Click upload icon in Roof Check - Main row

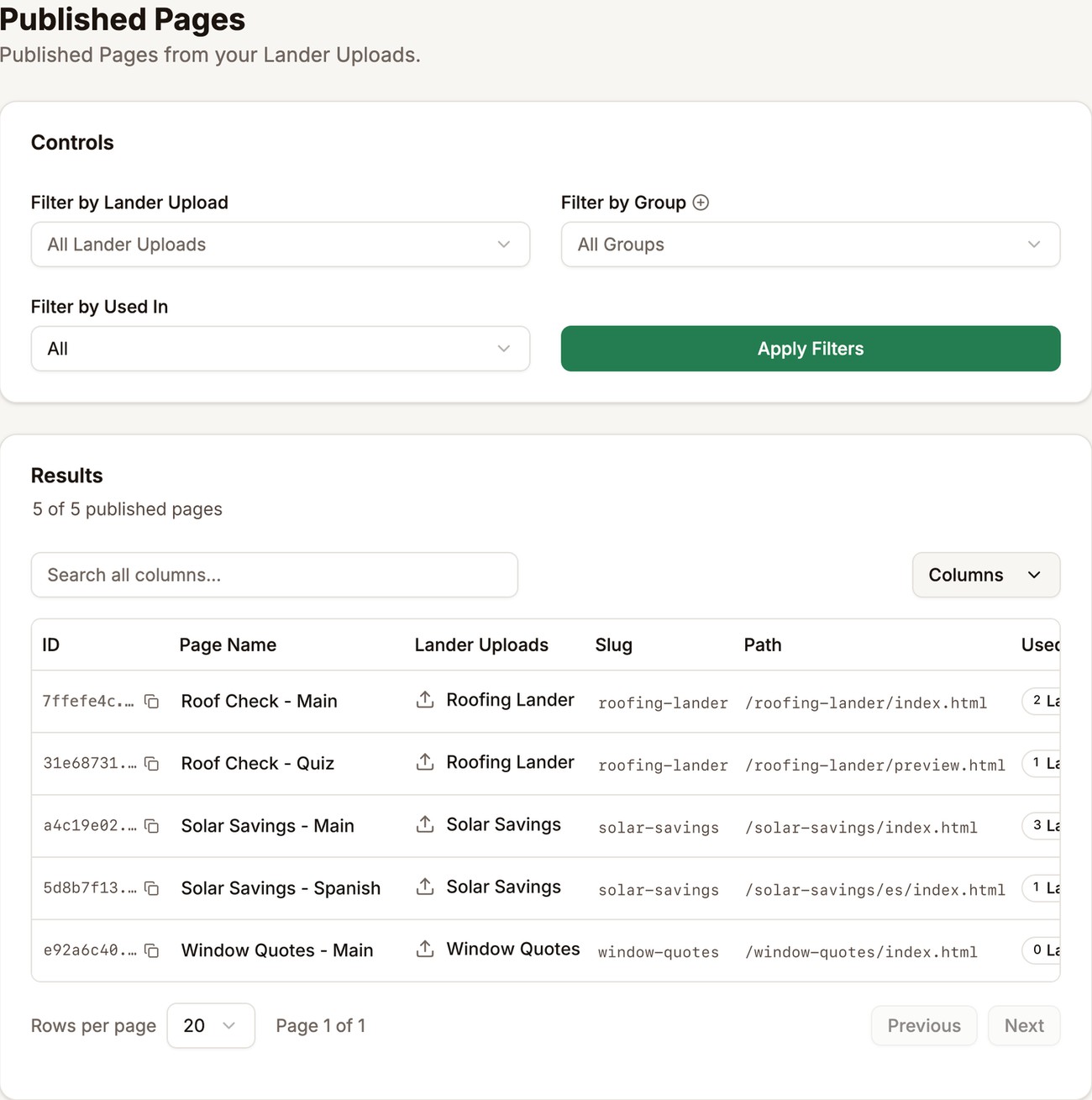pyautogui.click(x=425, y=699)
